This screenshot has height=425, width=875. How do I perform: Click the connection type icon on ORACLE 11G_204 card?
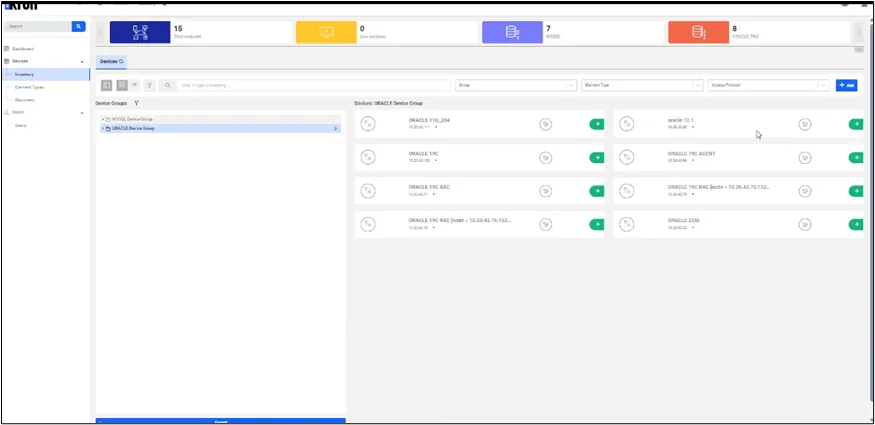click(546, 124)
